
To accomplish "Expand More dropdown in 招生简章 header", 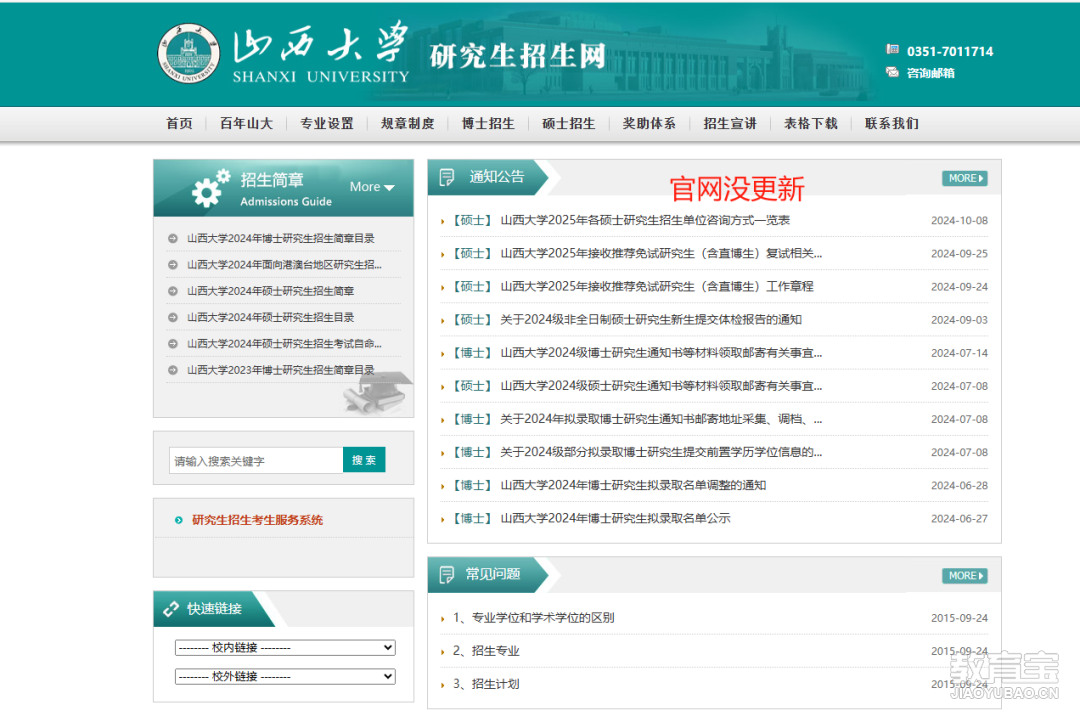I will pyautogui.click(x=372, y=187).
